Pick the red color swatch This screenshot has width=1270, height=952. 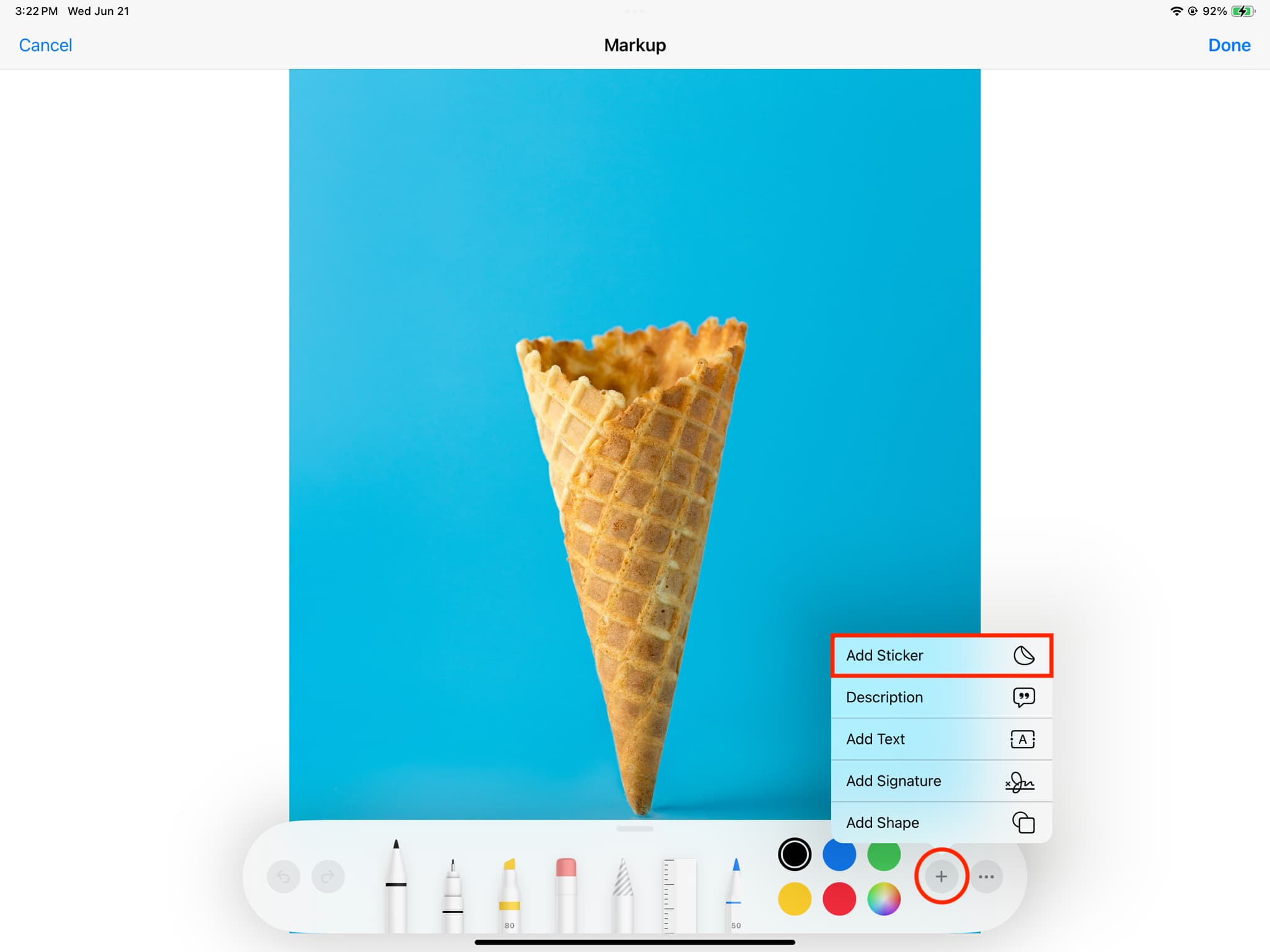coord(839,899)
